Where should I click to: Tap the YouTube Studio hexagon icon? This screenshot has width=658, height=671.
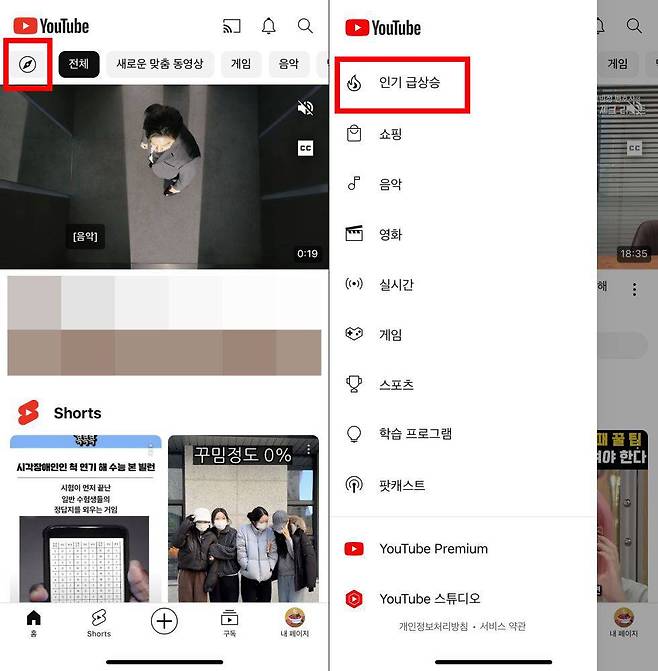point(354,599)
